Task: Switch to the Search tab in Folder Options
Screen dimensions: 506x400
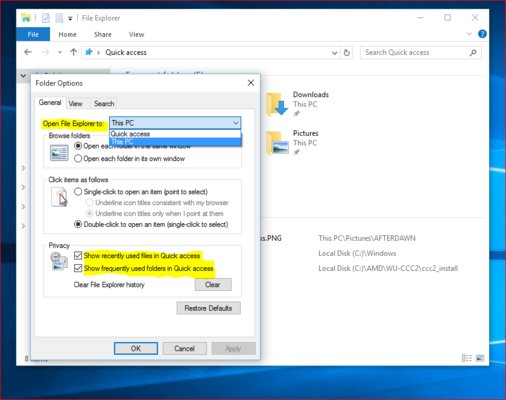Action: tap(104, 104)
